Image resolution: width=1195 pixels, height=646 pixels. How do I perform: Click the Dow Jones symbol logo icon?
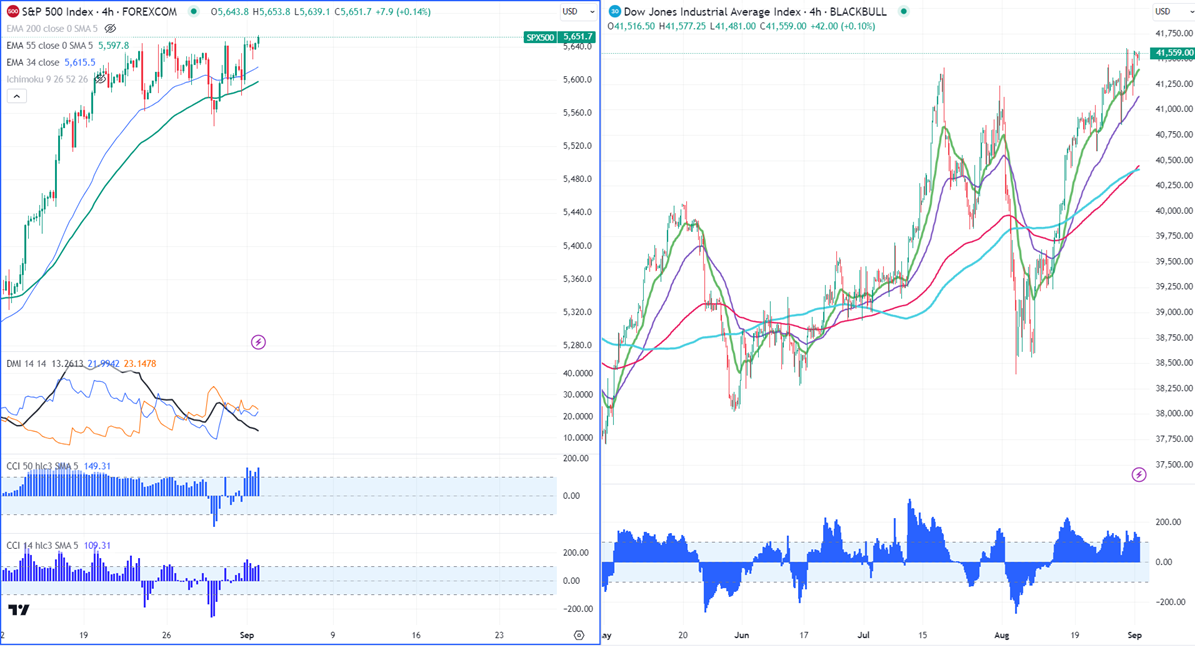coord(614,11)
